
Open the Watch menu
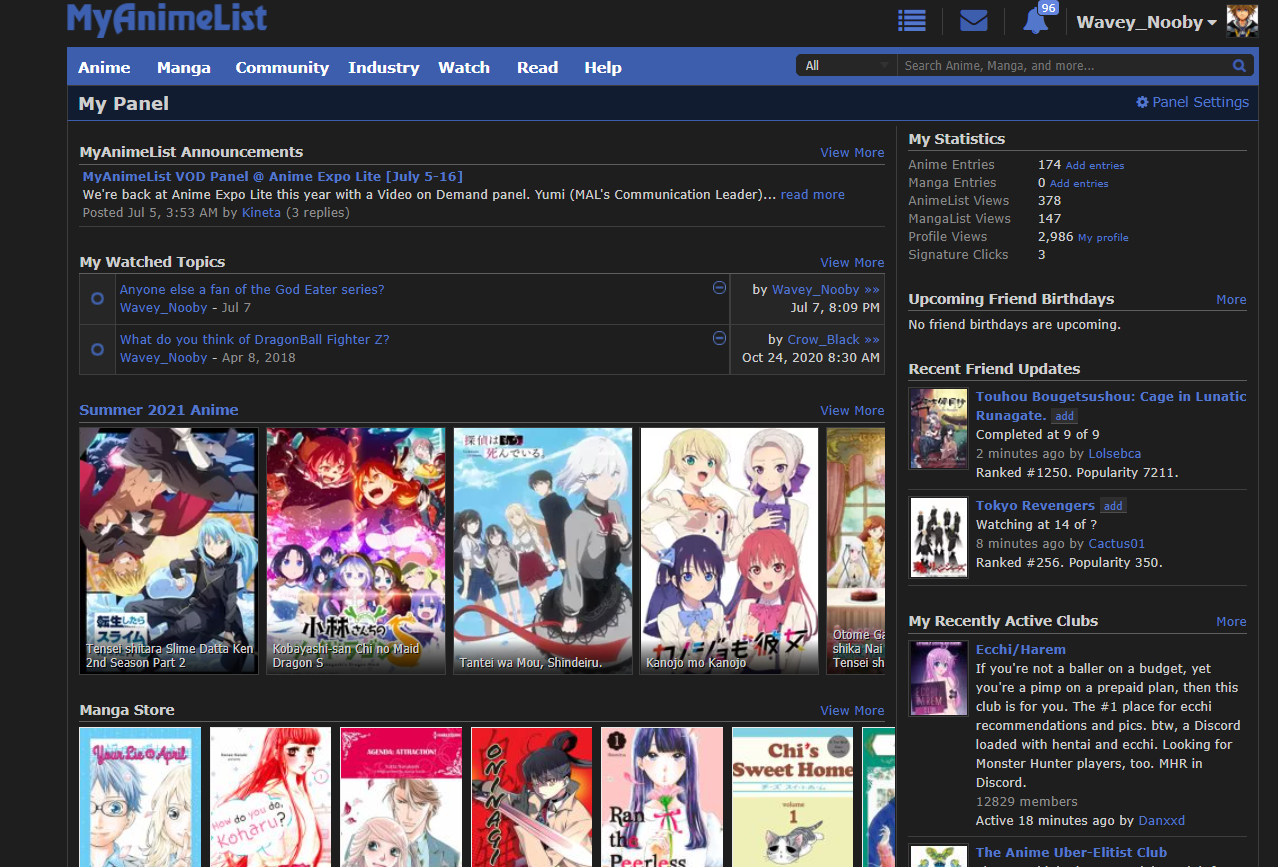(x=464, y=67)
